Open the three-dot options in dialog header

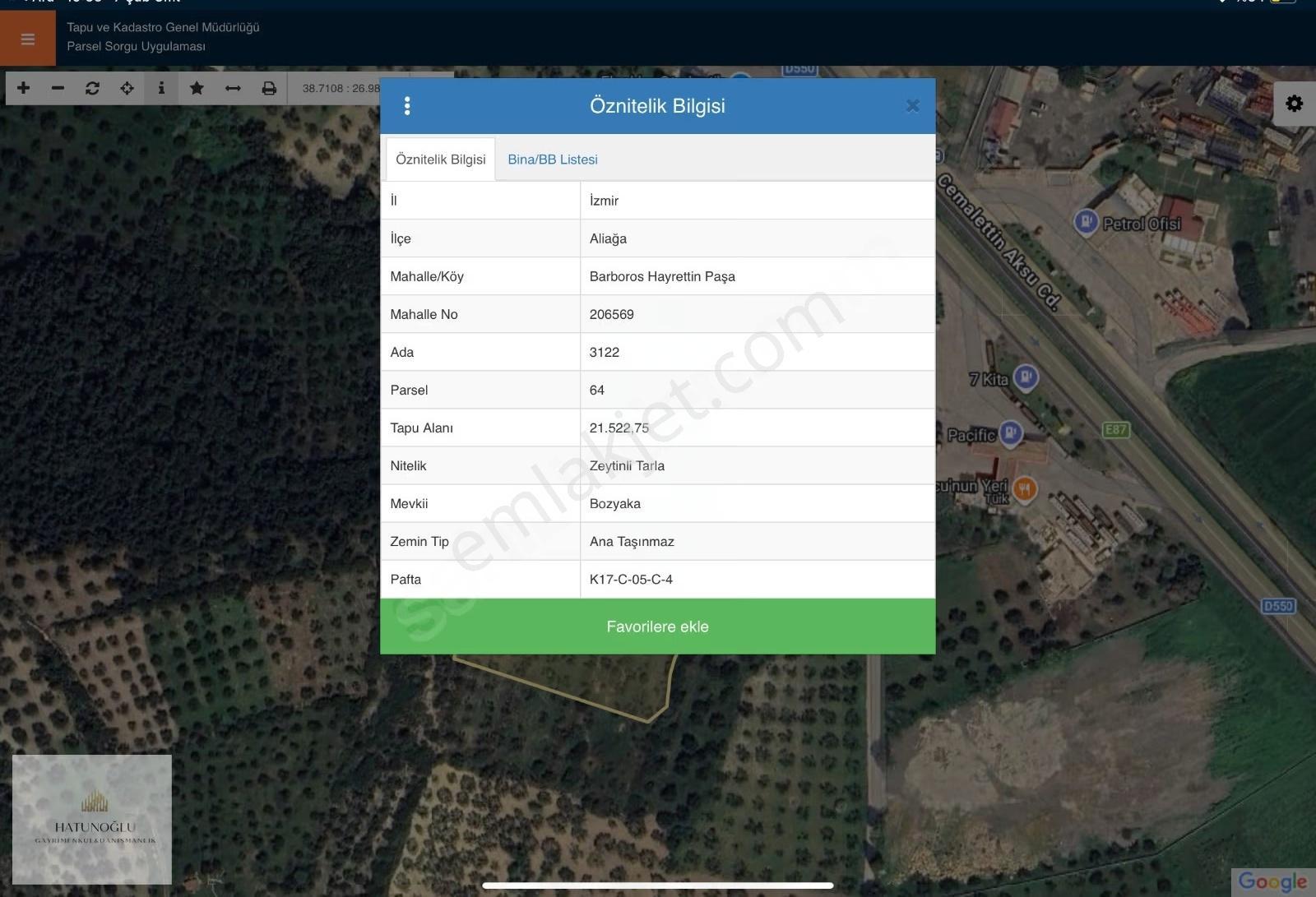407,105
